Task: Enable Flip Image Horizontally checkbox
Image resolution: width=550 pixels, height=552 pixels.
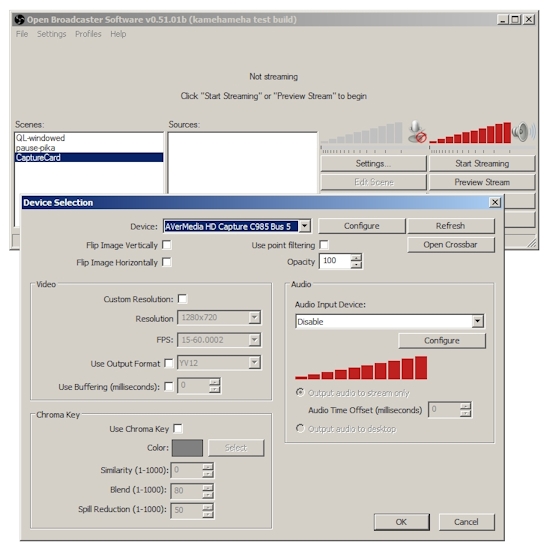Action: coord(167,262)
